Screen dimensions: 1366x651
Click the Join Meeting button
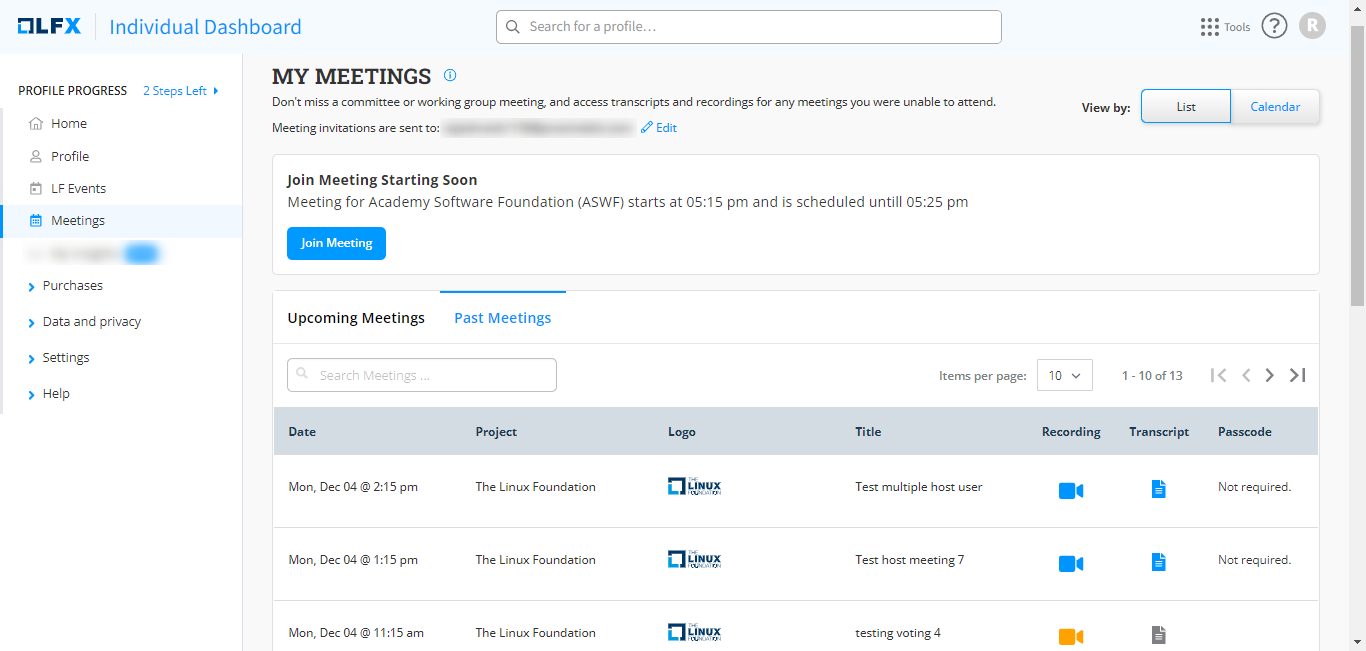336,243
